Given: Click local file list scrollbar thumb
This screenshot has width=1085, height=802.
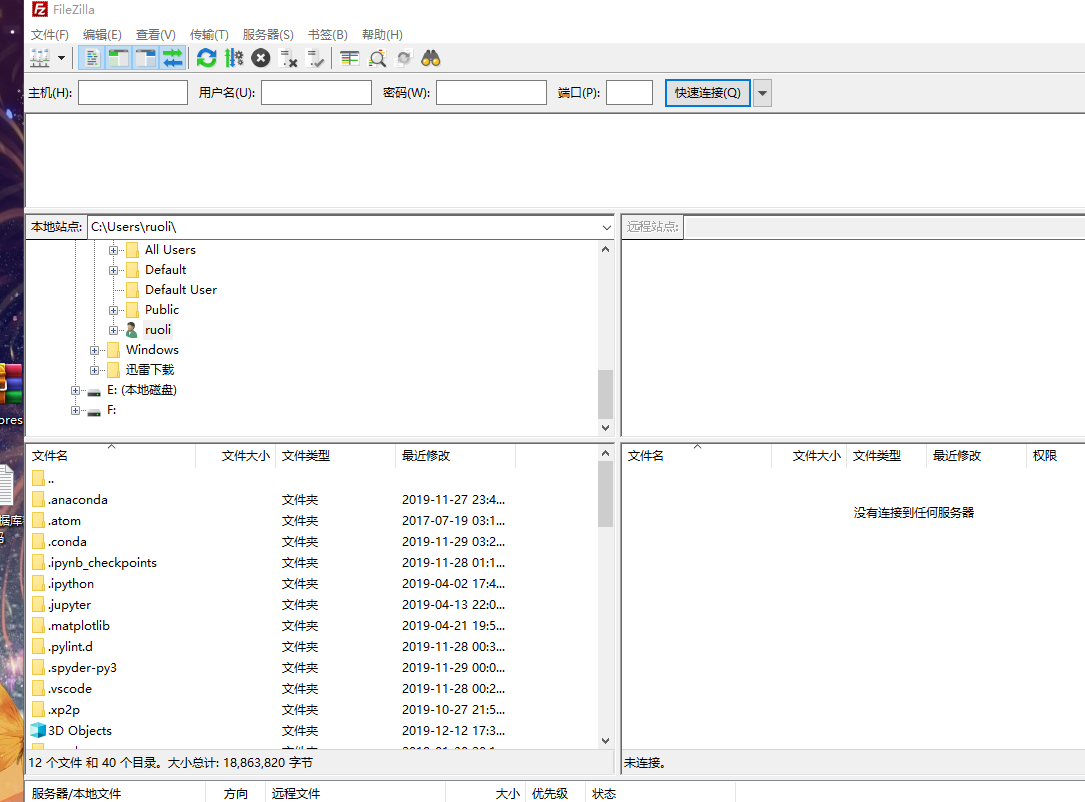Looking at the screenshot, I should 605,494.
